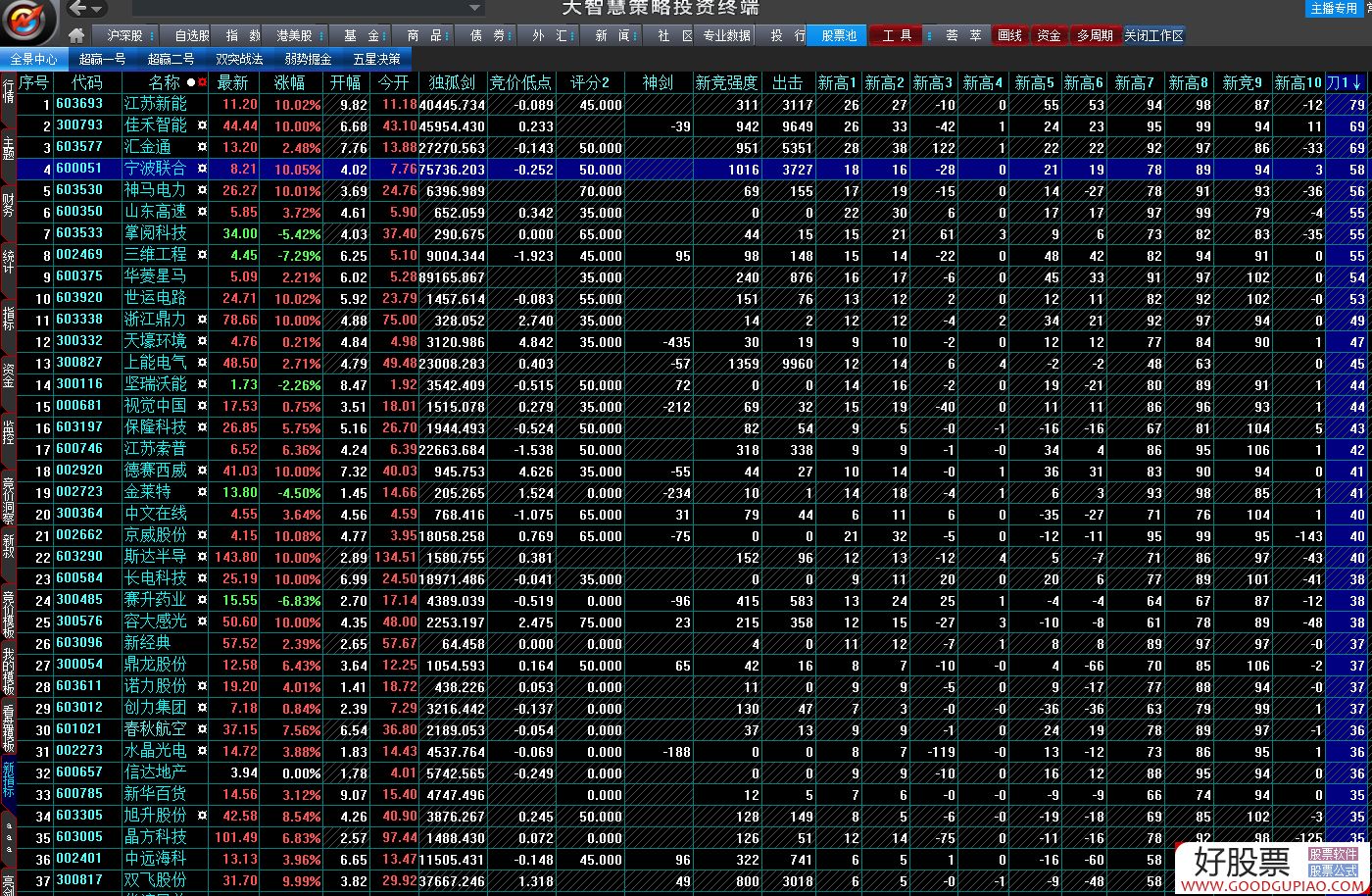Click the star marker beside 天壕环境
This screenshot has height=896, width=1372.
click(x=202, y=341)
